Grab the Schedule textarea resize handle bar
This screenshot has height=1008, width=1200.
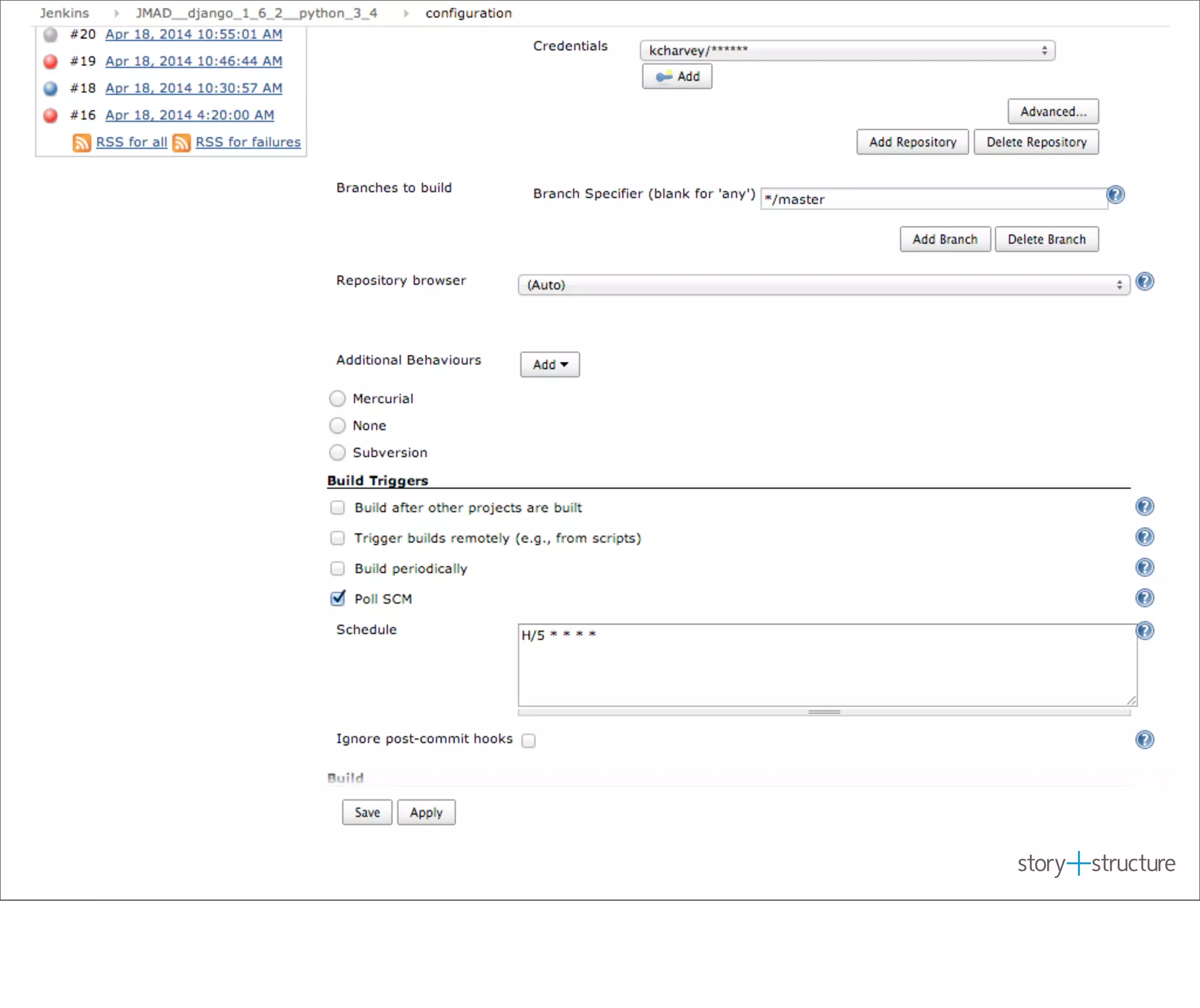(824, 712)
